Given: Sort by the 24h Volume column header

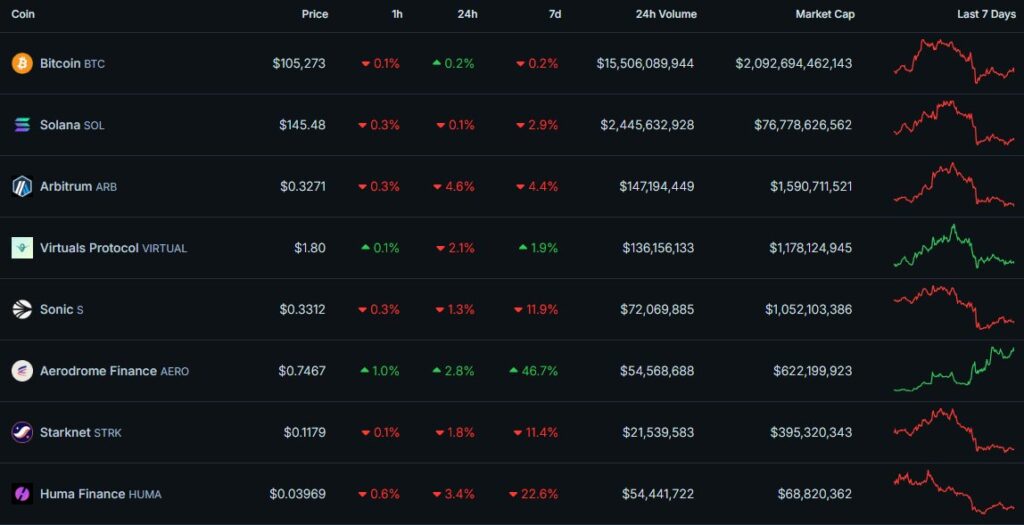Looking at the screenshot, I should (x=666, y=14).
